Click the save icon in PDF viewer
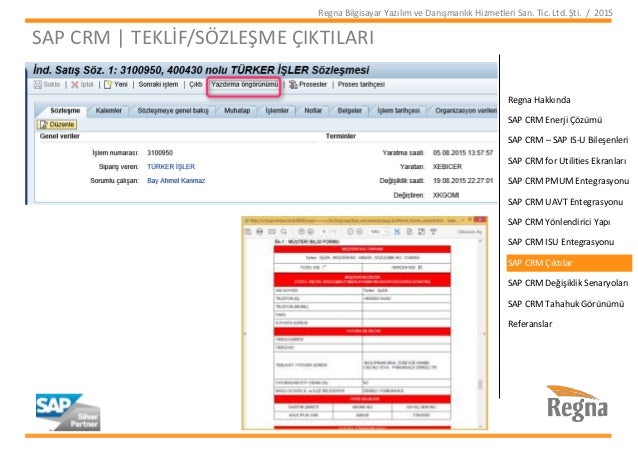Image resolution: width=638 pixels, height=450 pixels. point(248,232)
